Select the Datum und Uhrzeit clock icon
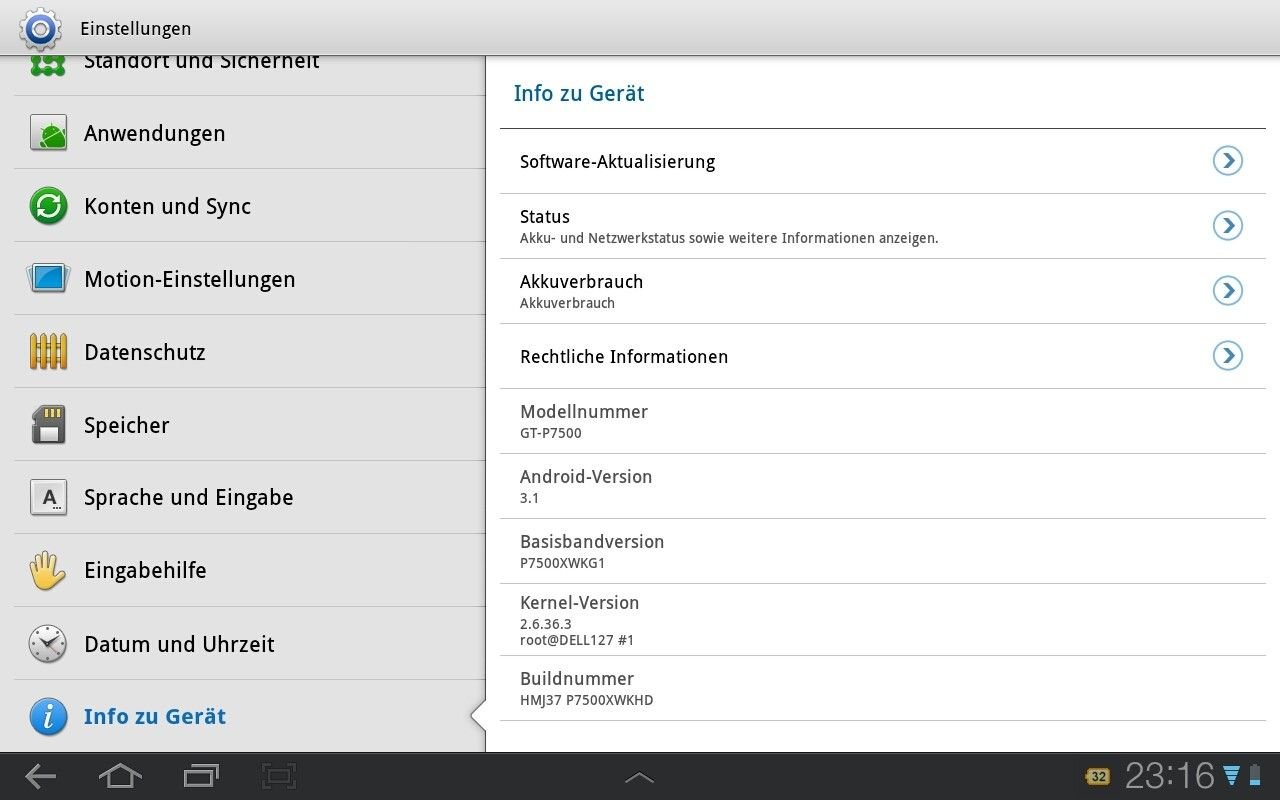Screen dimensions: 1280x800 pyautogui.click(x=48, y=644)
